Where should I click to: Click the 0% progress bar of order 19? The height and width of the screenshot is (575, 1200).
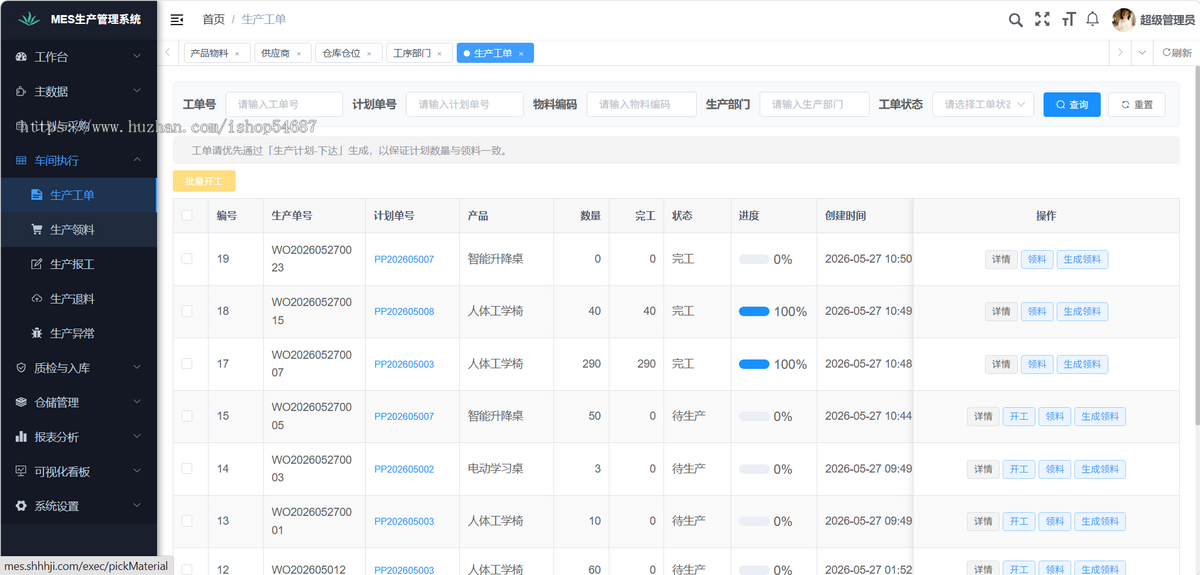pos(754,259)
